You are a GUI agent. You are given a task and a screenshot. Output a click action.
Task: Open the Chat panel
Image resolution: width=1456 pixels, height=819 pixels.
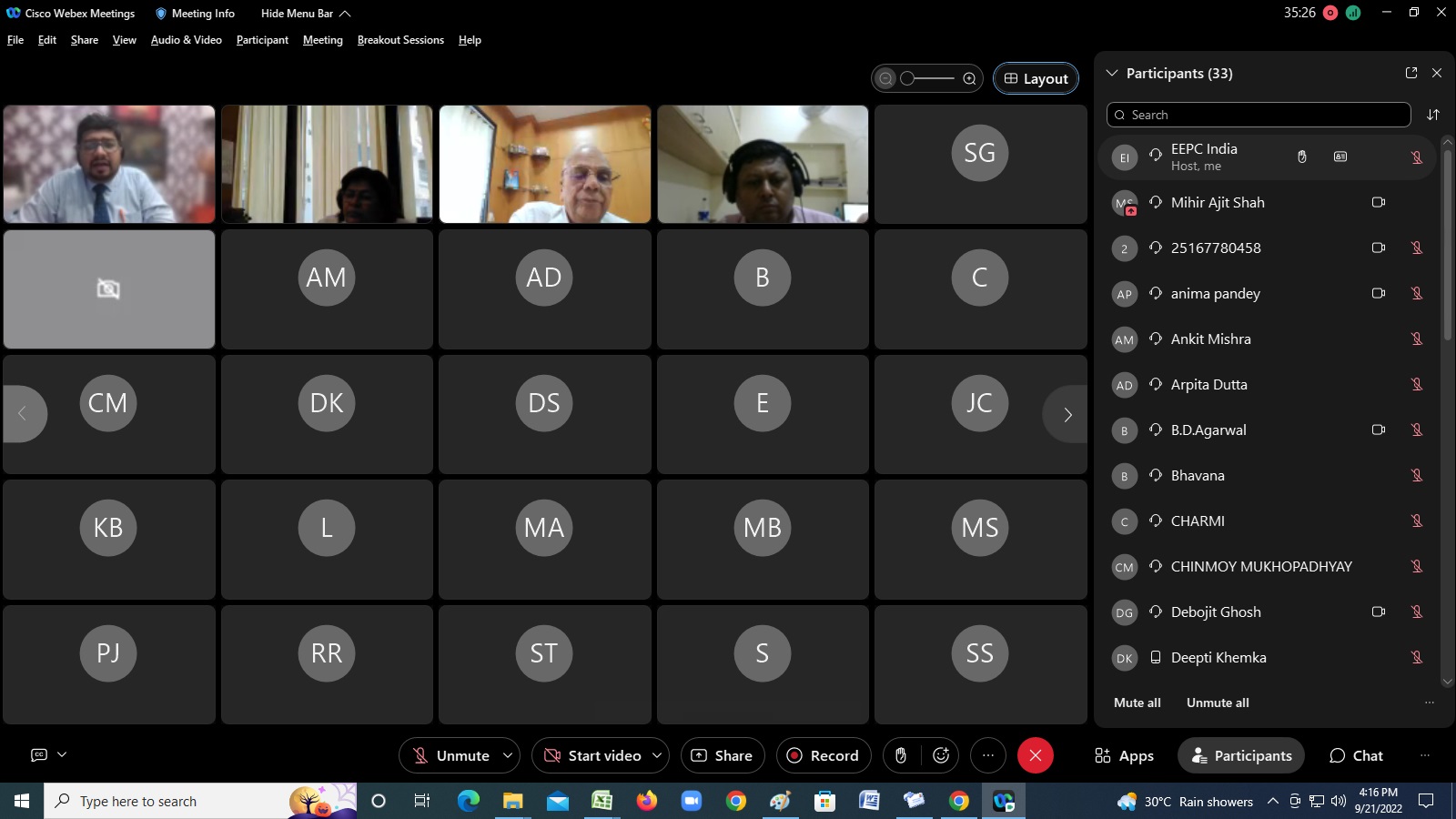[x=1356, y=755]
